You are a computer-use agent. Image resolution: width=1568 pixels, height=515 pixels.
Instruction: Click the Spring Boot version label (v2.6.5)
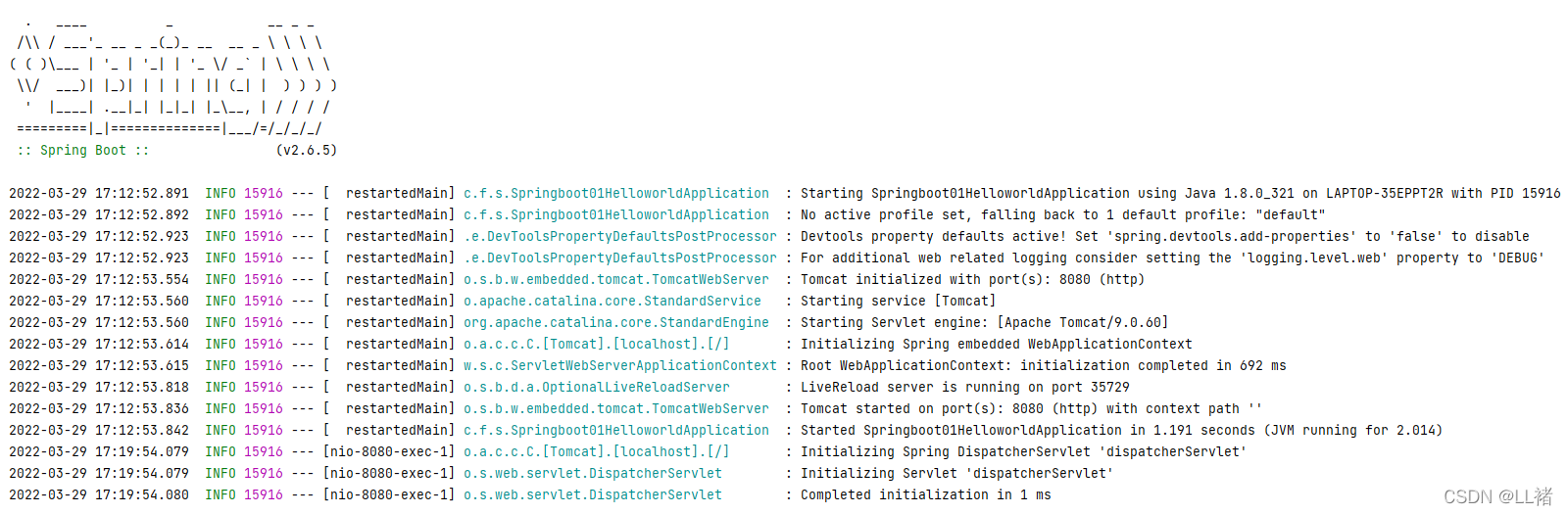[x=307, y=151]
